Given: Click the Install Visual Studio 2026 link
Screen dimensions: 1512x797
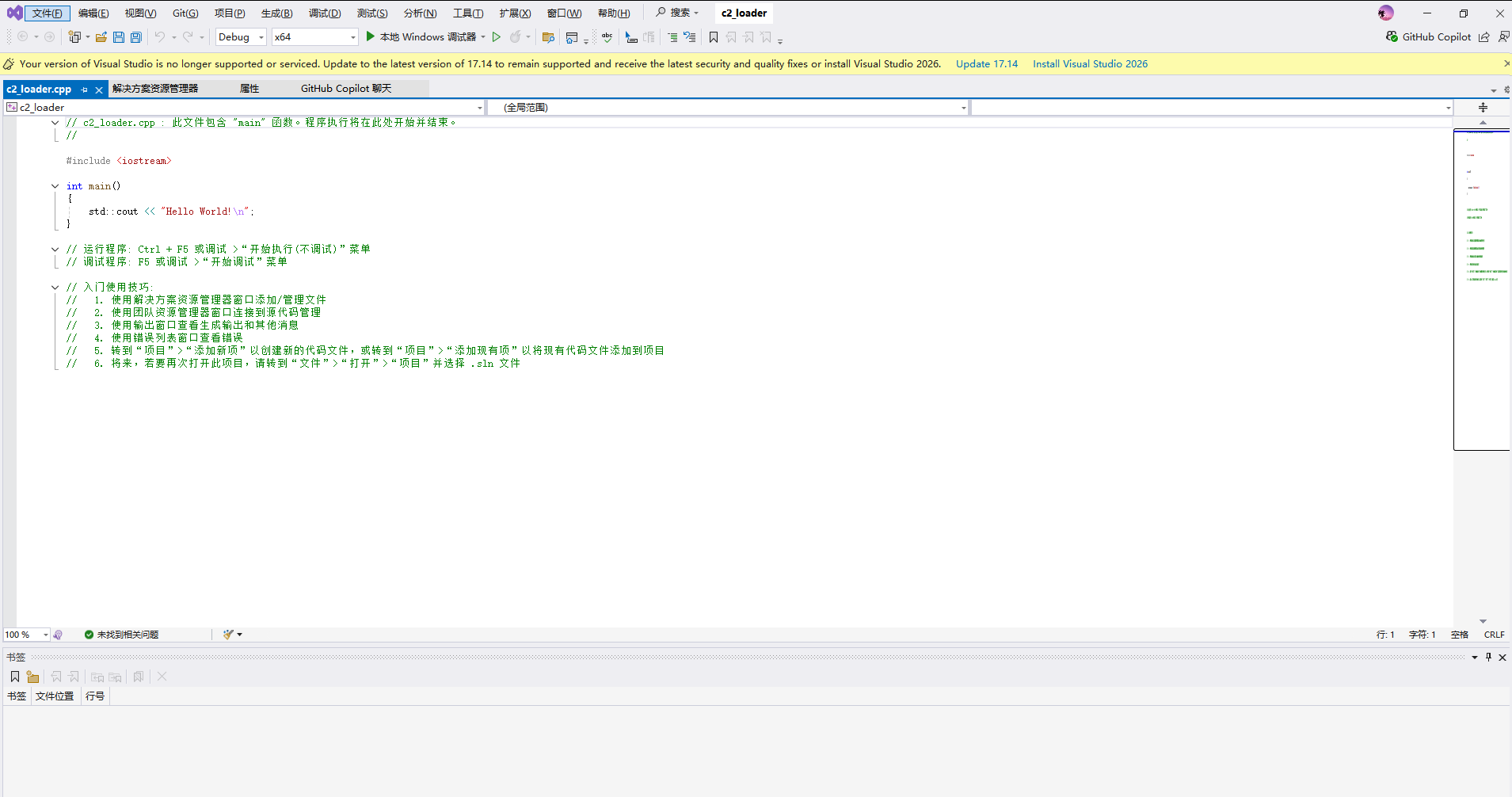Looking at the screenshot, I should [1090, 64].
